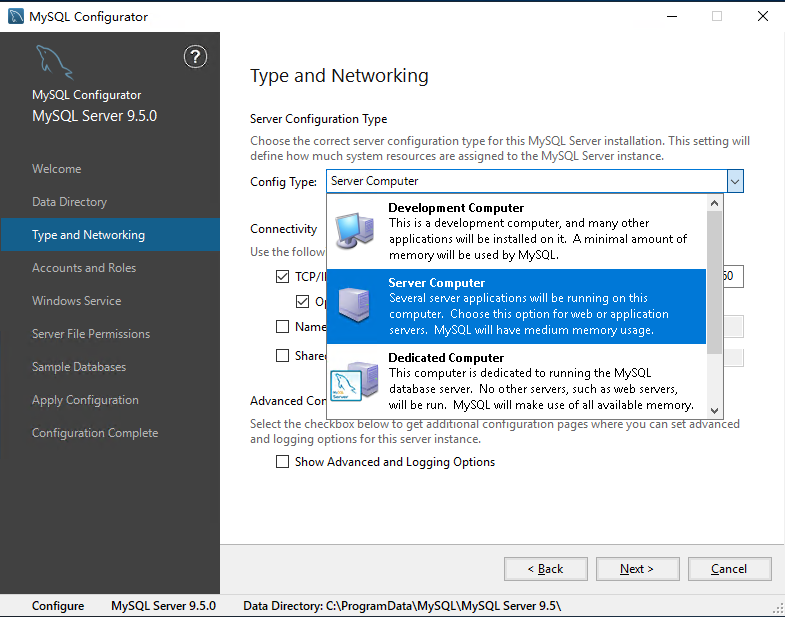Collapse the Config Type dropdown arrow

(x=735, y=181)
